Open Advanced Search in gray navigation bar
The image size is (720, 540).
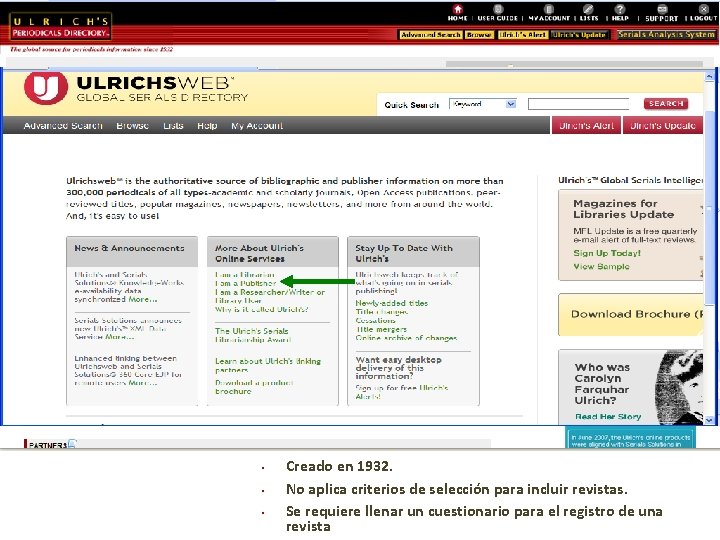[63, 125]
